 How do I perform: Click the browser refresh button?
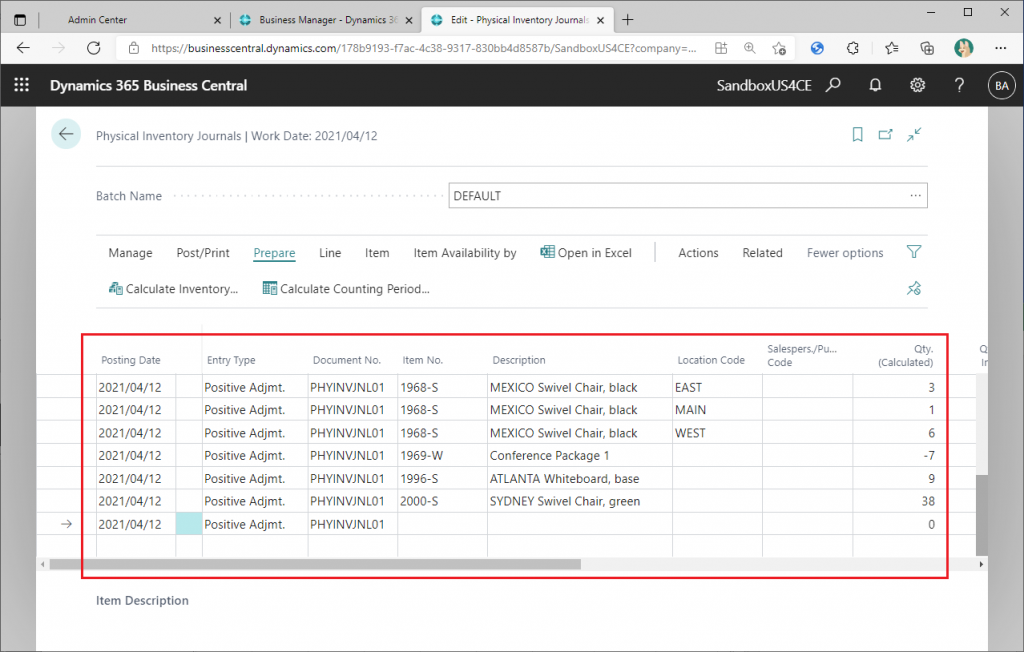click(x=93, y=48)
